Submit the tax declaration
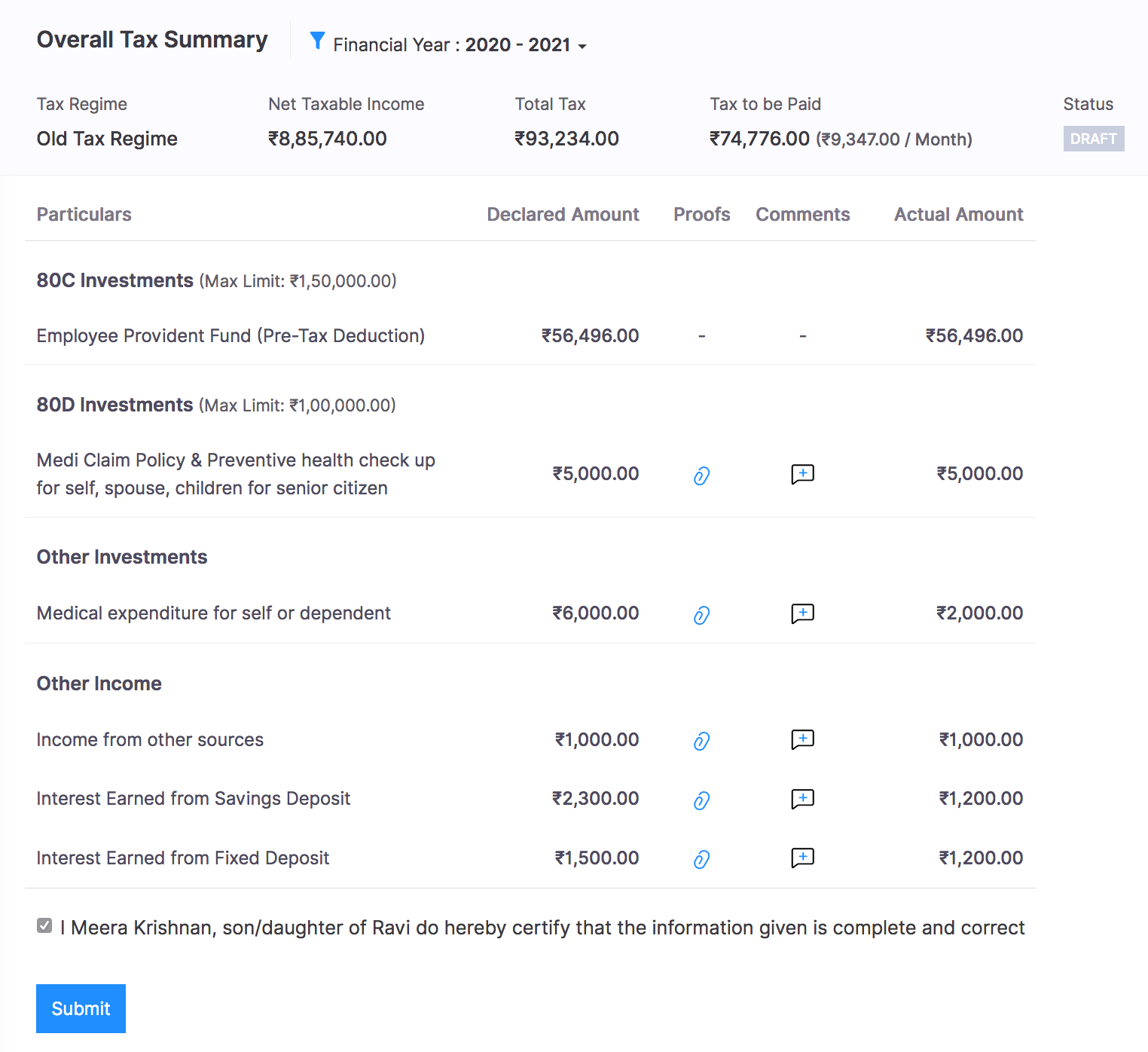This screenshot has width=1148, height=1052. [x=81, y=1008]
